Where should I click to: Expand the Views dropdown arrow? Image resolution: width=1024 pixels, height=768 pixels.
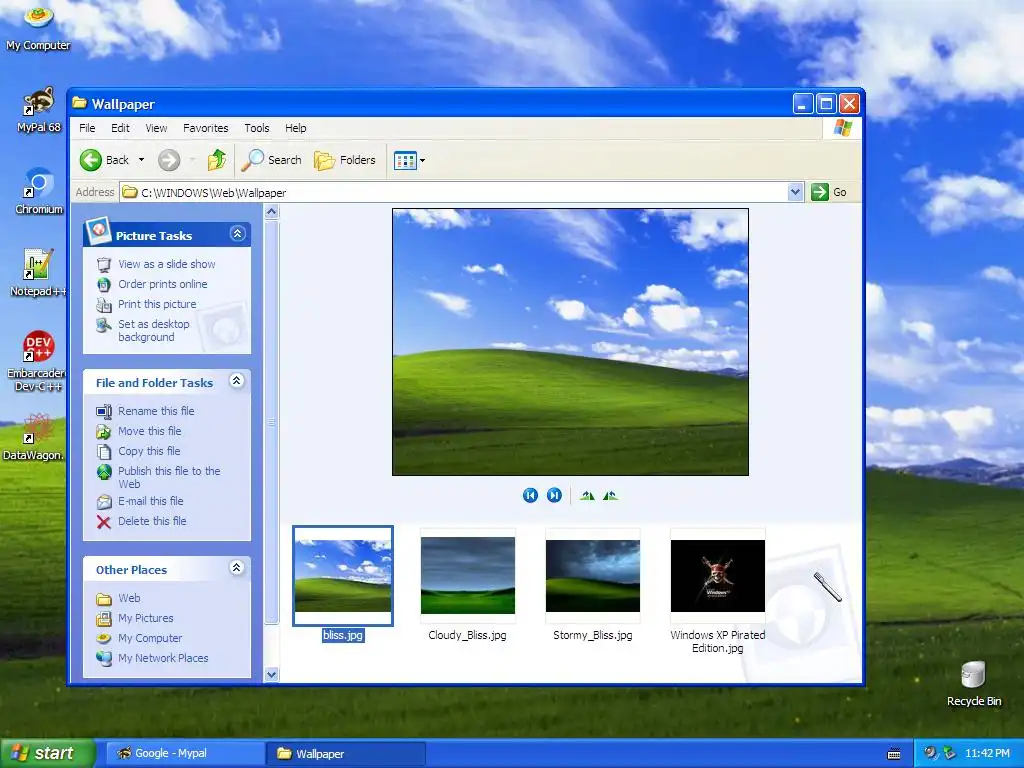coord(423,160)
